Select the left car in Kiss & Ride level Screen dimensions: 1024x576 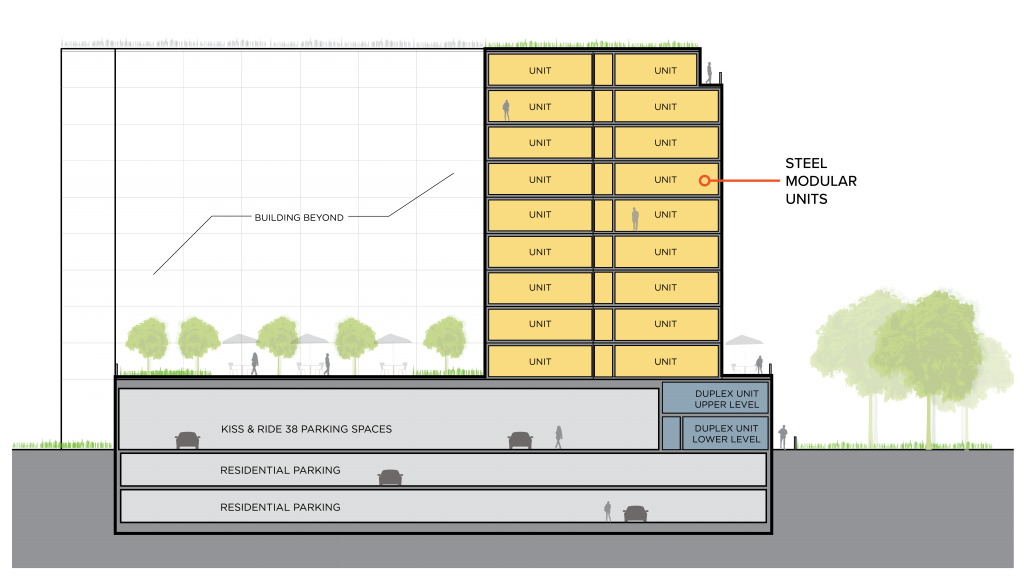pyautogui.click(x=187, y=440)
